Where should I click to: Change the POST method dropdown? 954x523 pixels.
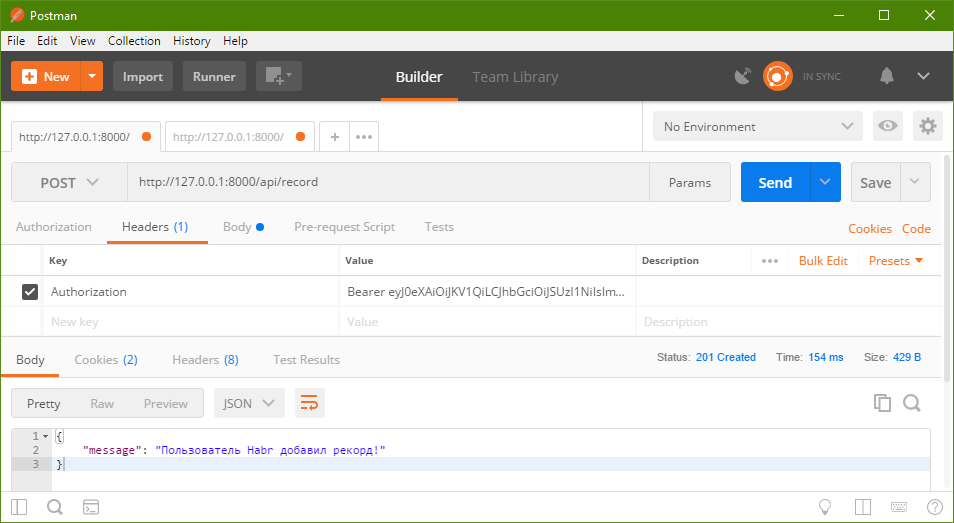69,182
